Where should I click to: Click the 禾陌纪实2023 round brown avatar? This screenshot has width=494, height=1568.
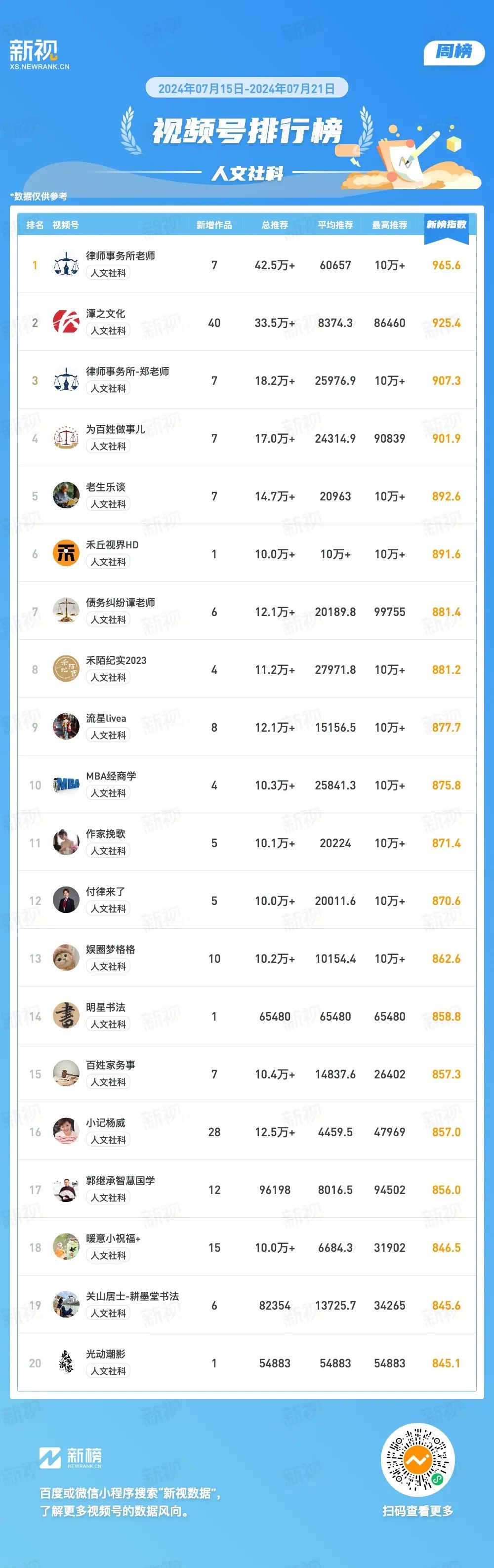[66, 669]
